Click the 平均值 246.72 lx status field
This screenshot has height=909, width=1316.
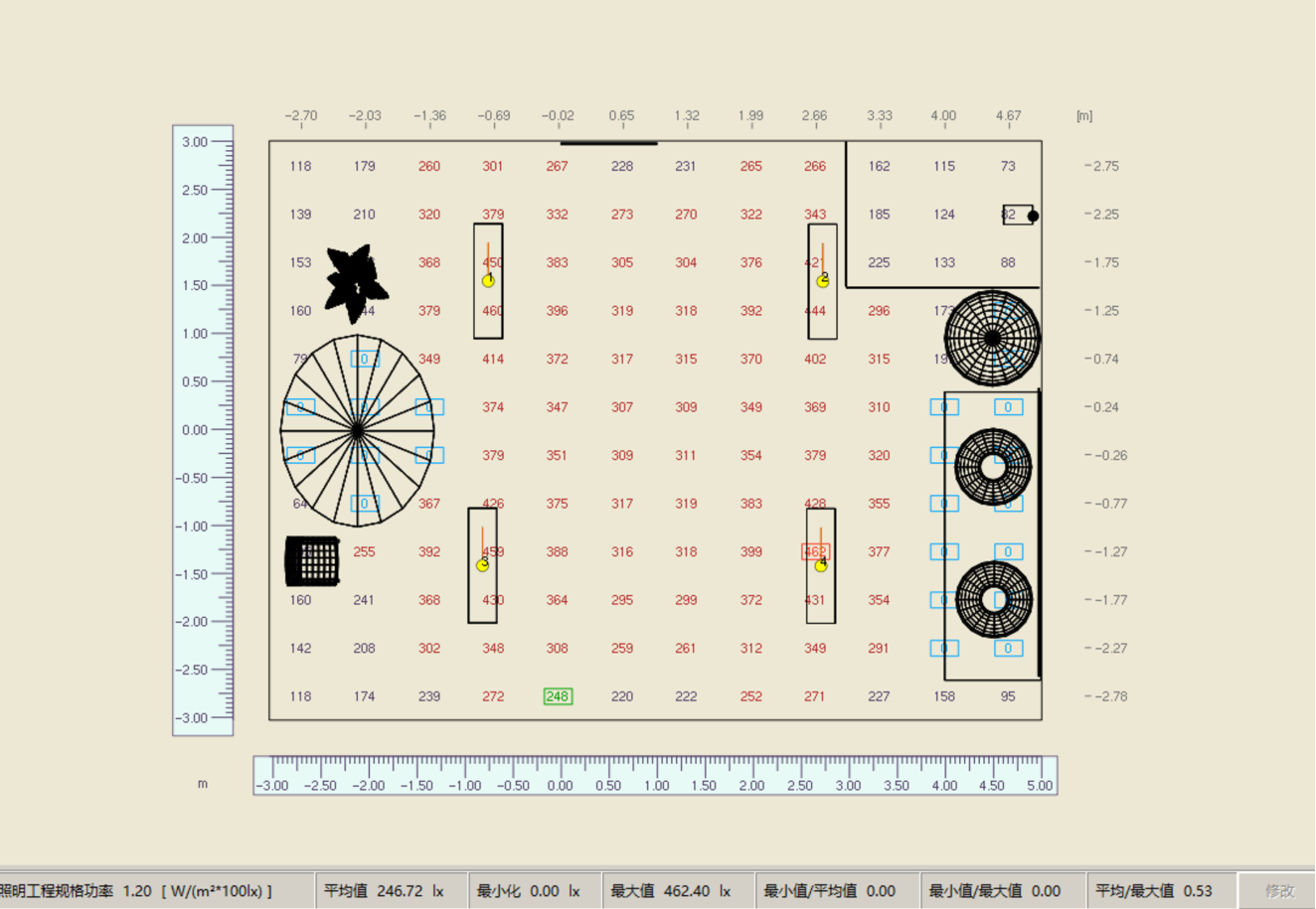[x=390, y=891]
